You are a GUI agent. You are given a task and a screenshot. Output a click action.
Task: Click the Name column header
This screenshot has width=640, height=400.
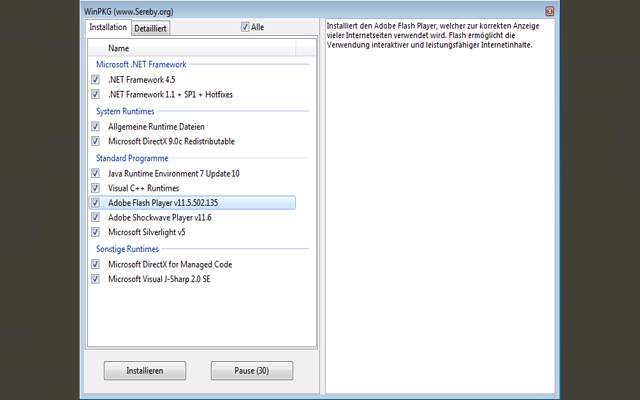tap(200, 48)
